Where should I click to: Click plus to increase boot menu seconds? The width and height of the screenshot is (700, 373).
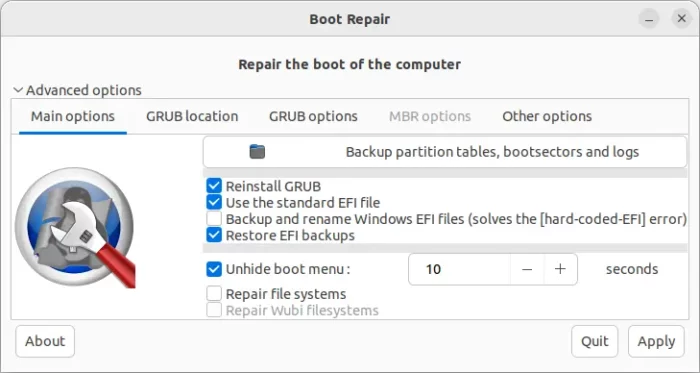[x=560, y=269]
